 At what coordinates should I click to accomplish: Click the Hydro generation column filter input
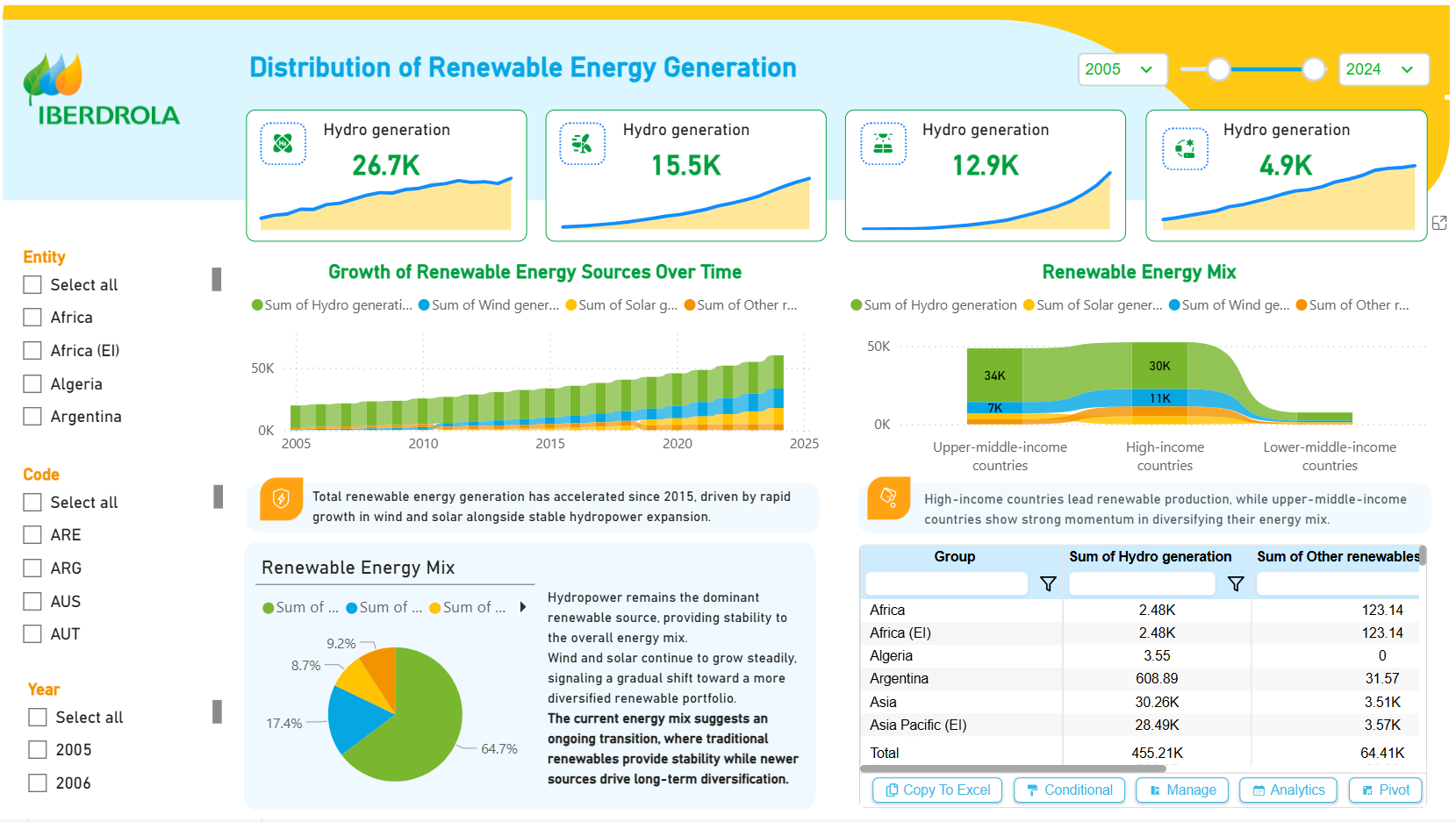point(1142,584)
